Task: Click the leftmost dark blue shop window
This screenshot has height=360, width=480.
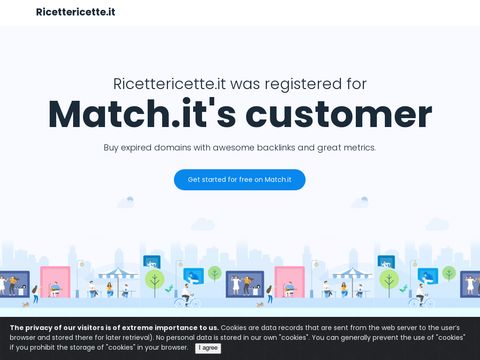Action: pos(15,284)
